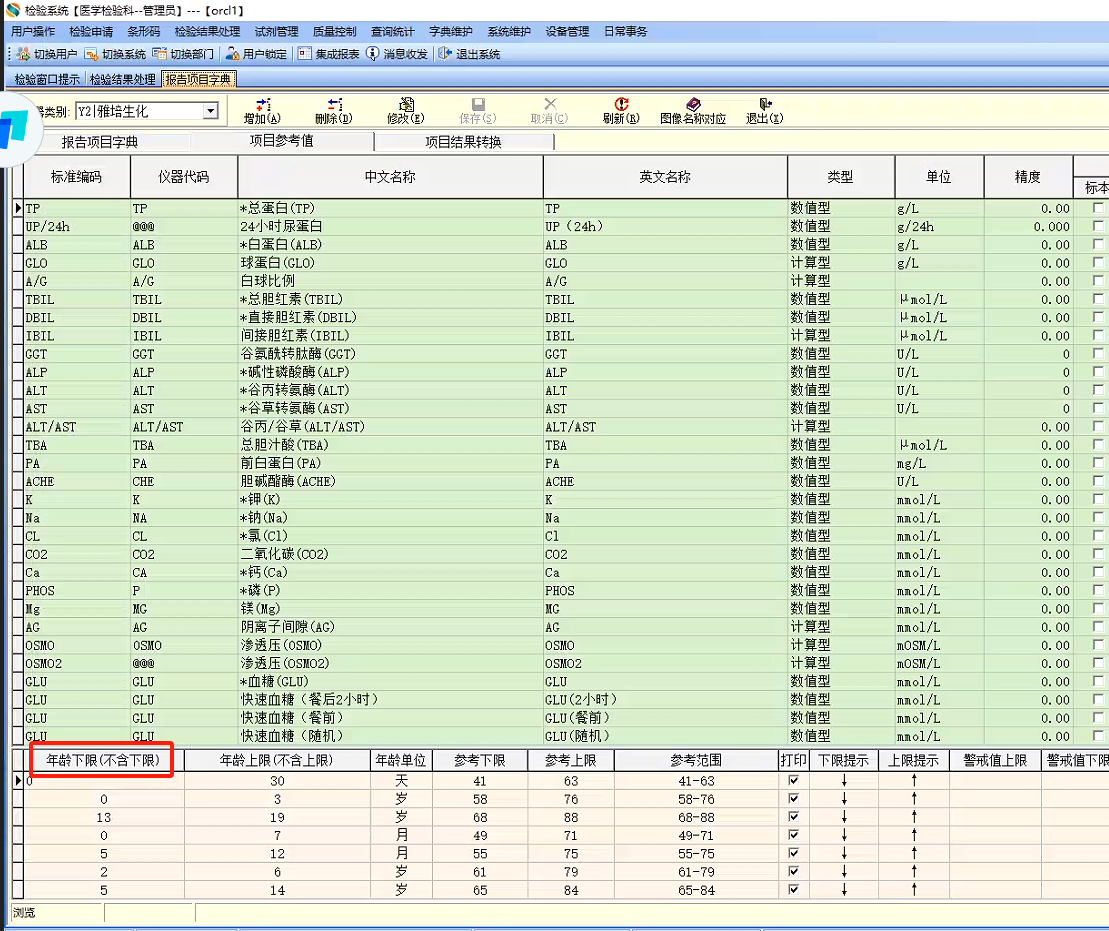Select the *总胆红素(TBIL) cell
The width and height of the screenshot is (1109, 931).
tap(390, 299)
